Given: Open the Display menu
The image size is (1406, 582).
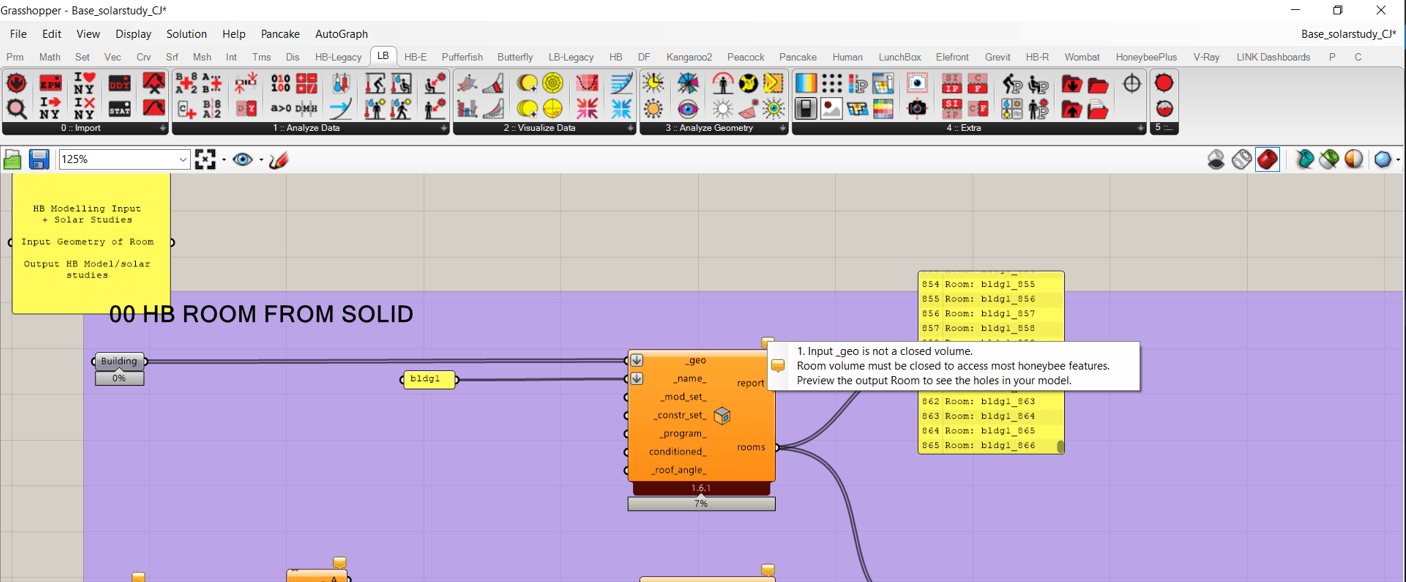Looking at the screenshot, I should coord(133,34).
